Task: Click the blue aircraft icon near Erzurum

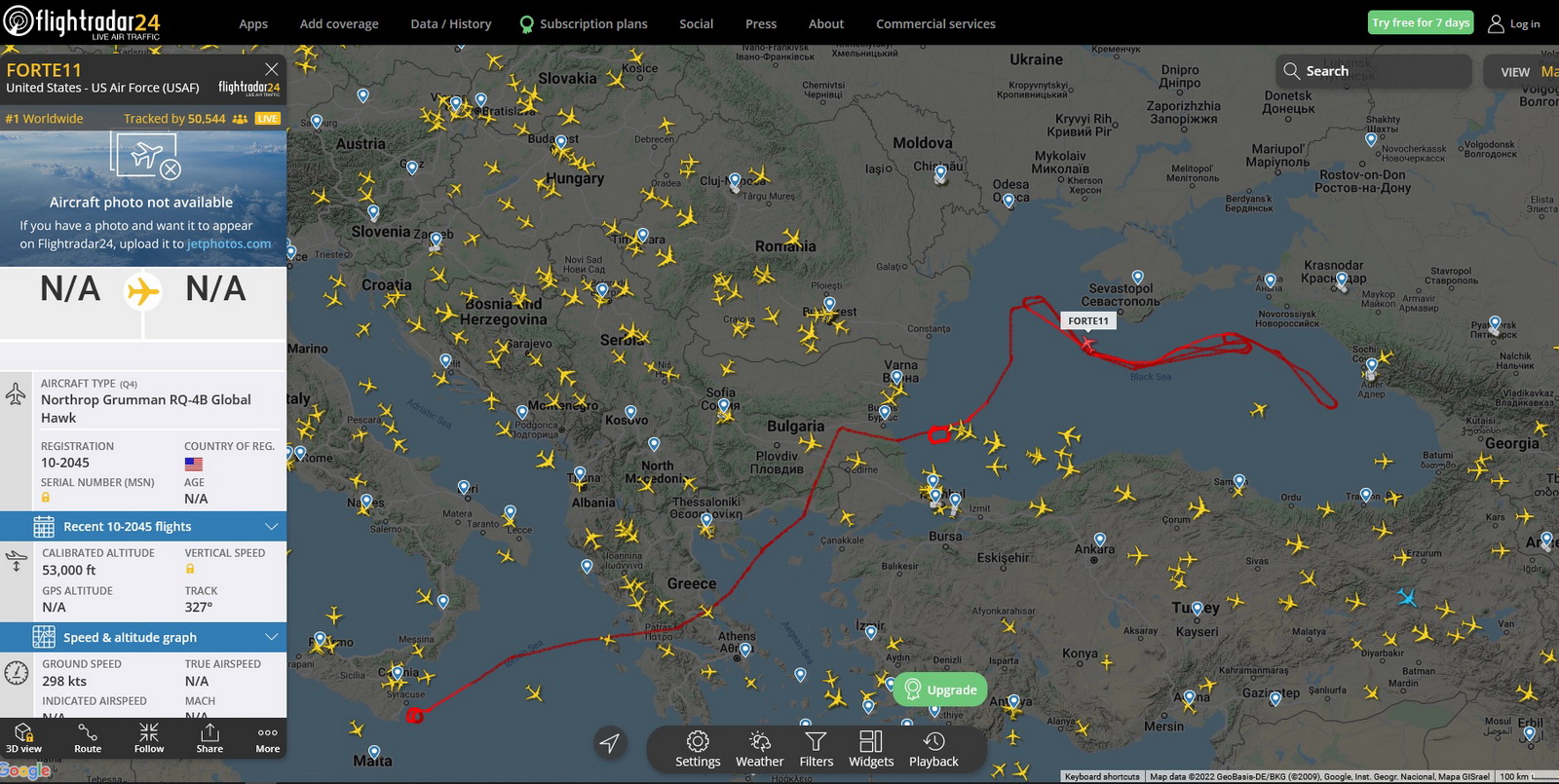Action: [1406, 596]
